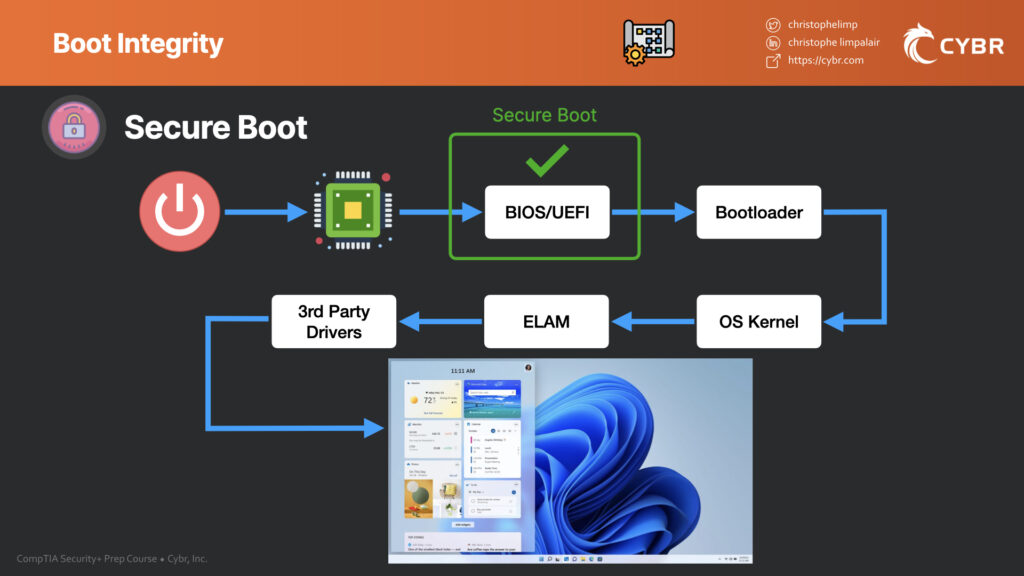
Task: Click the red power button icon
Action: click(180, 211)
